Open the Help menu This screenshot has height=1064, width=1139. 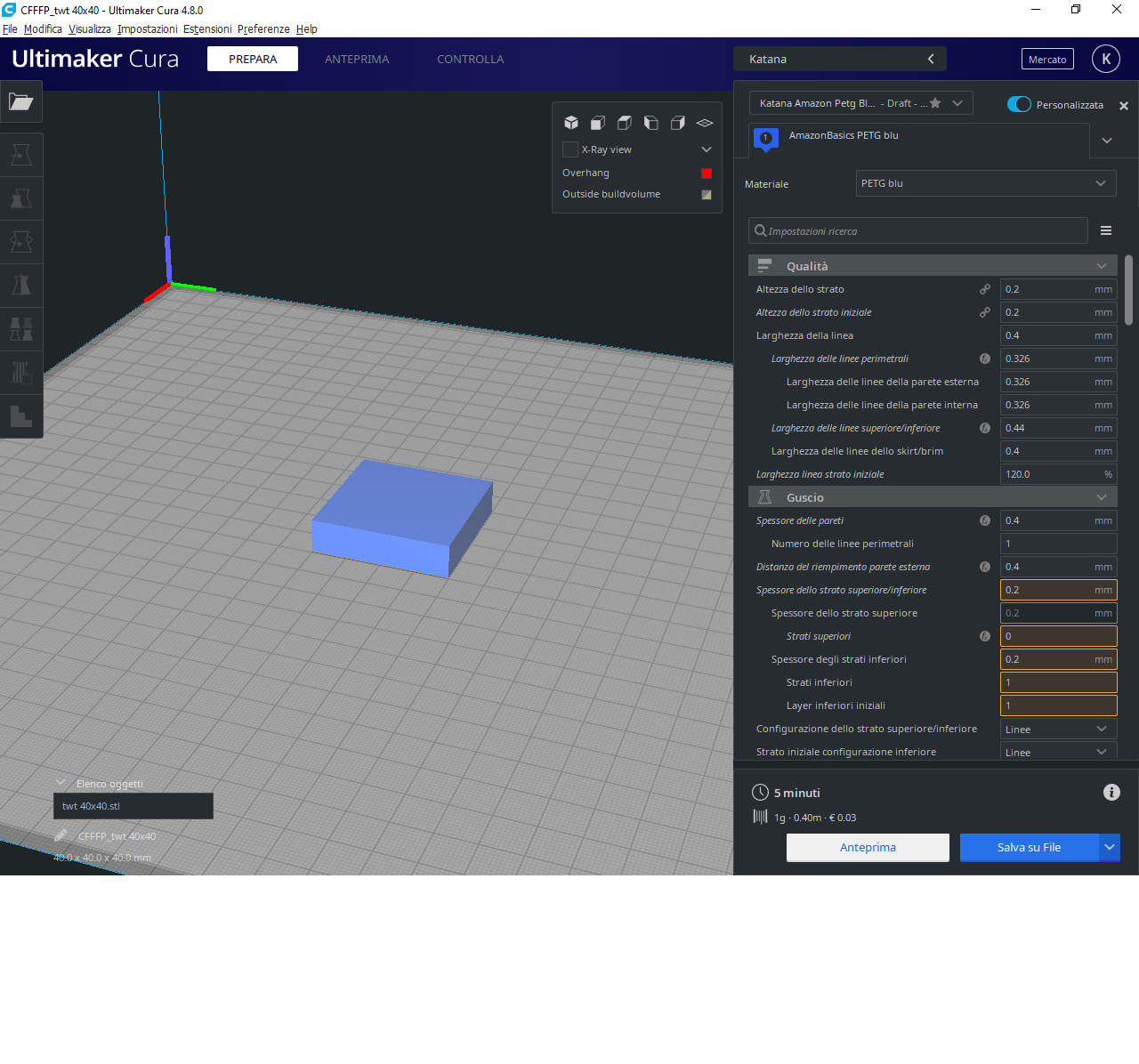(x=307, y=28)
